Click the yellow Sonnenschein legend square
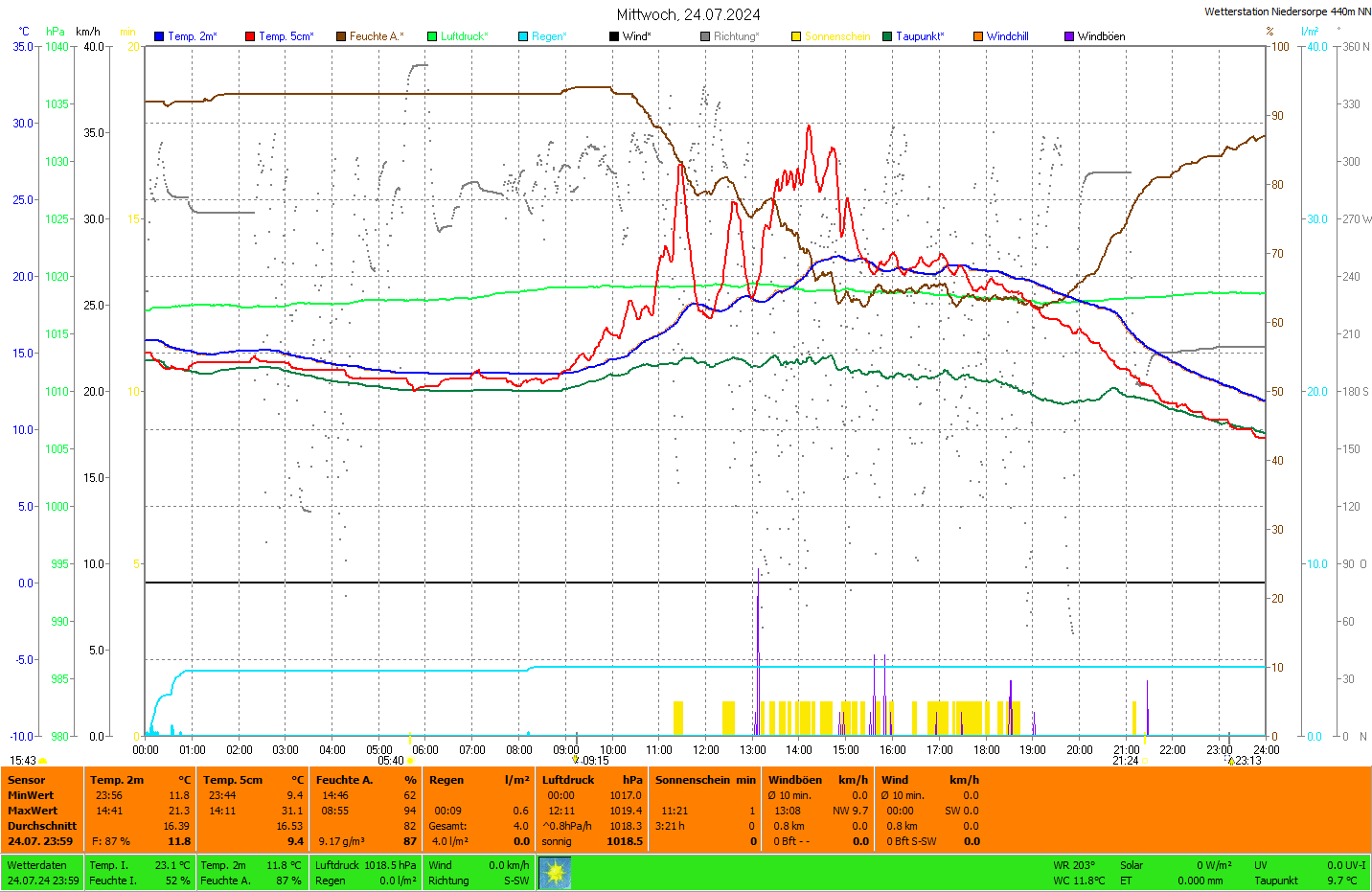Screen dimensions: 1372x892 click(x=796, y=36)
